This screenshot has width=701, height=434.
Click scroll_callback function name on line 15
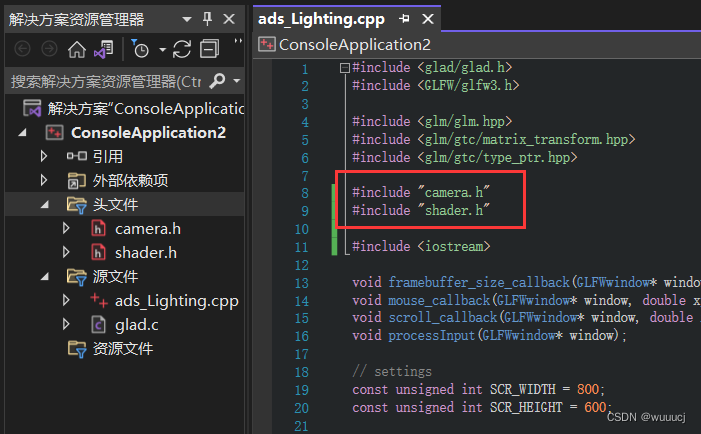tap(443, 318)
